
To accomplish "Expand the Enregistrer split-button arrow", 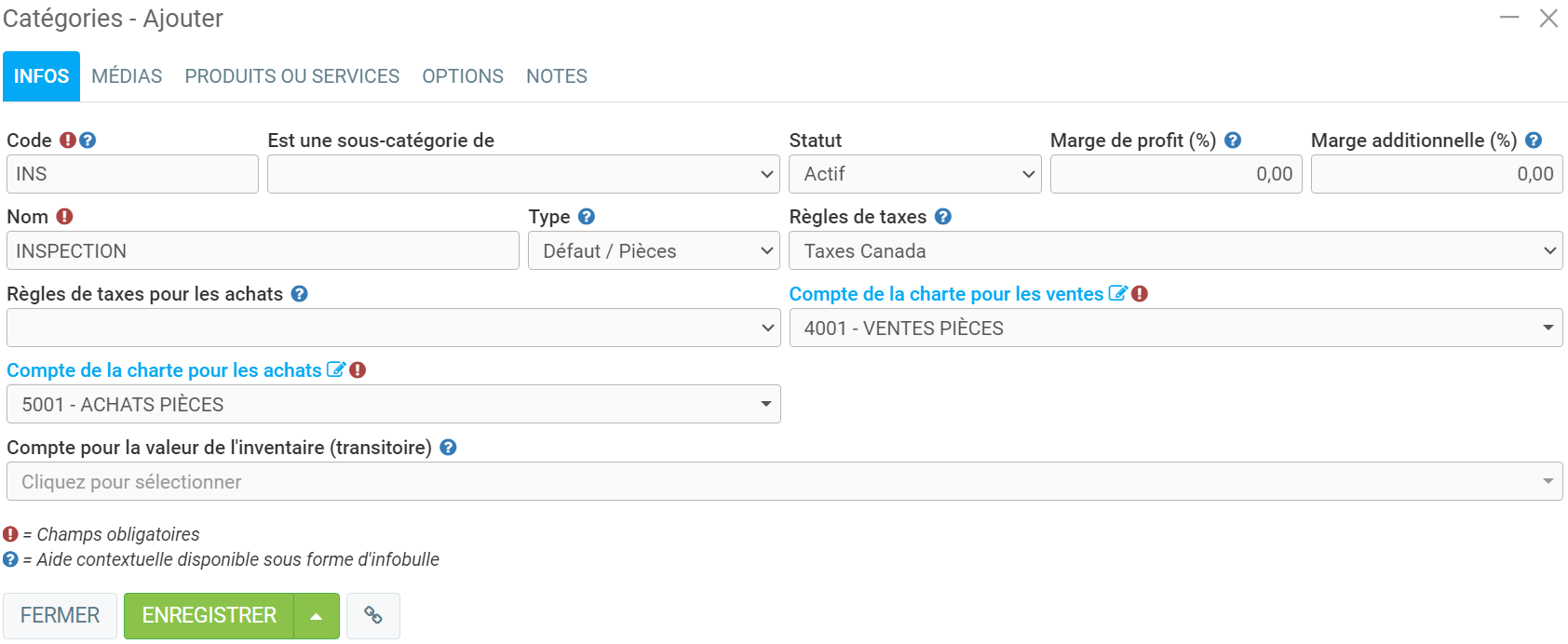I will pyautogui.click(x=317, y=616).
